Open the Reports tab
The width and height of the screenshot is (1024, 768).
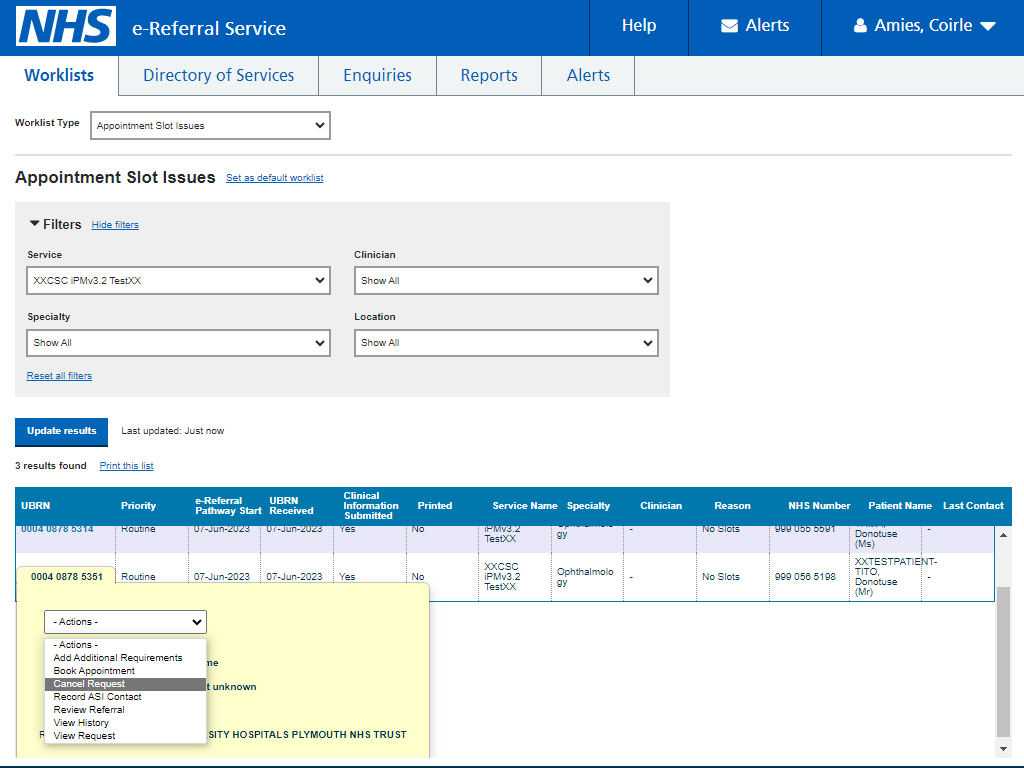(489, 75)
